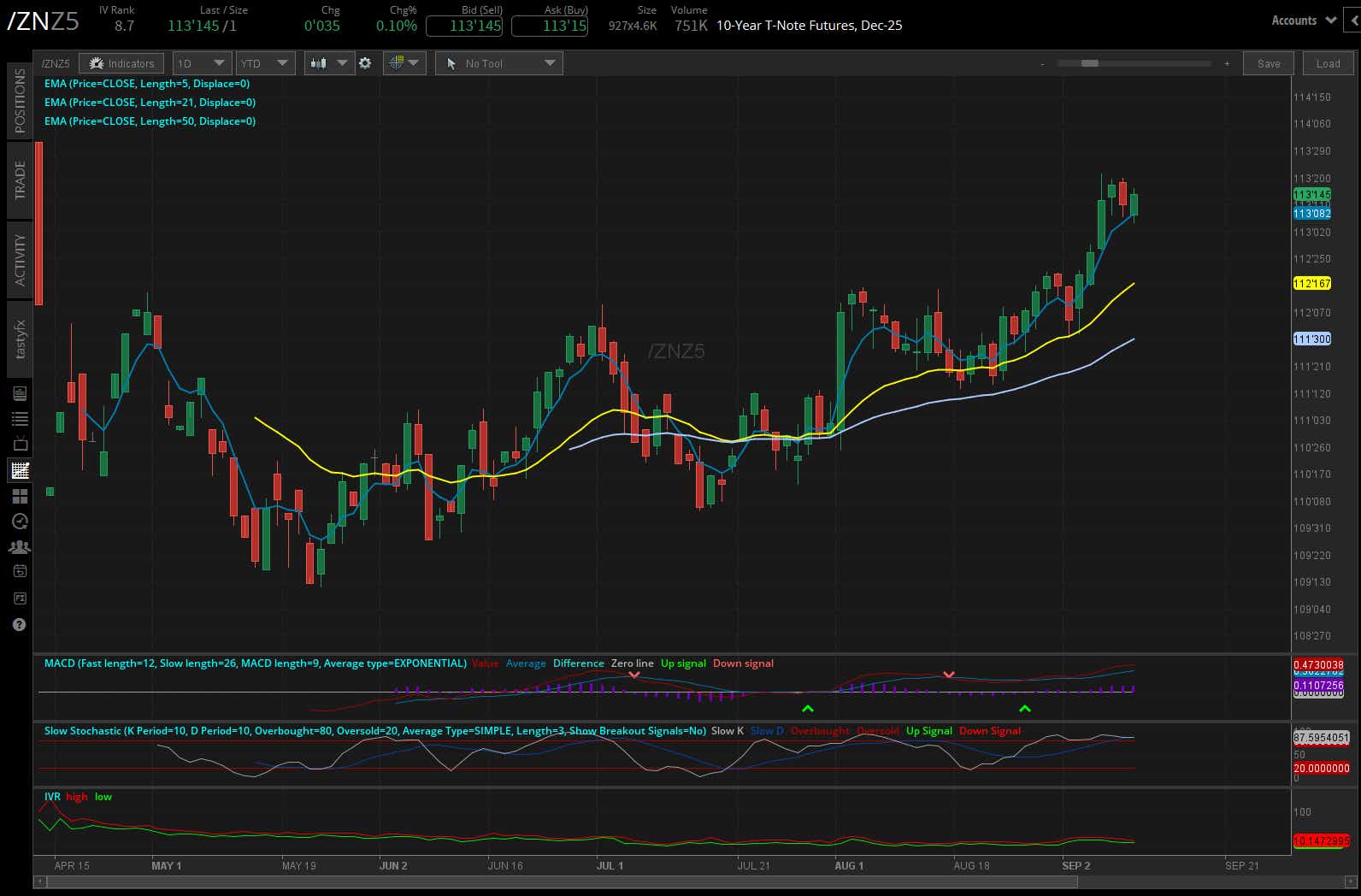Open the clock history sidebar icon

20,522
